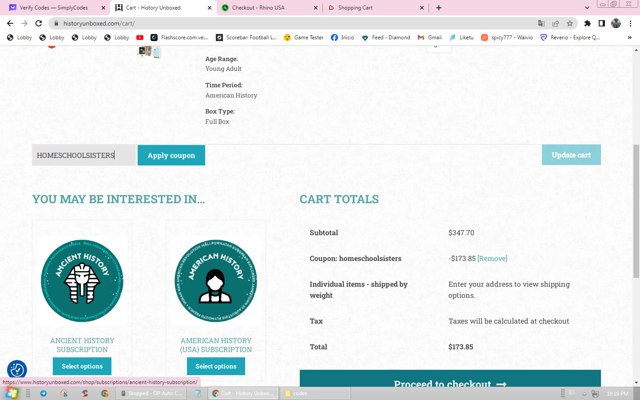Screen dimensions: 640x400
Task: Open the Gmail bookmark
Action: click(x=430, y=38)
